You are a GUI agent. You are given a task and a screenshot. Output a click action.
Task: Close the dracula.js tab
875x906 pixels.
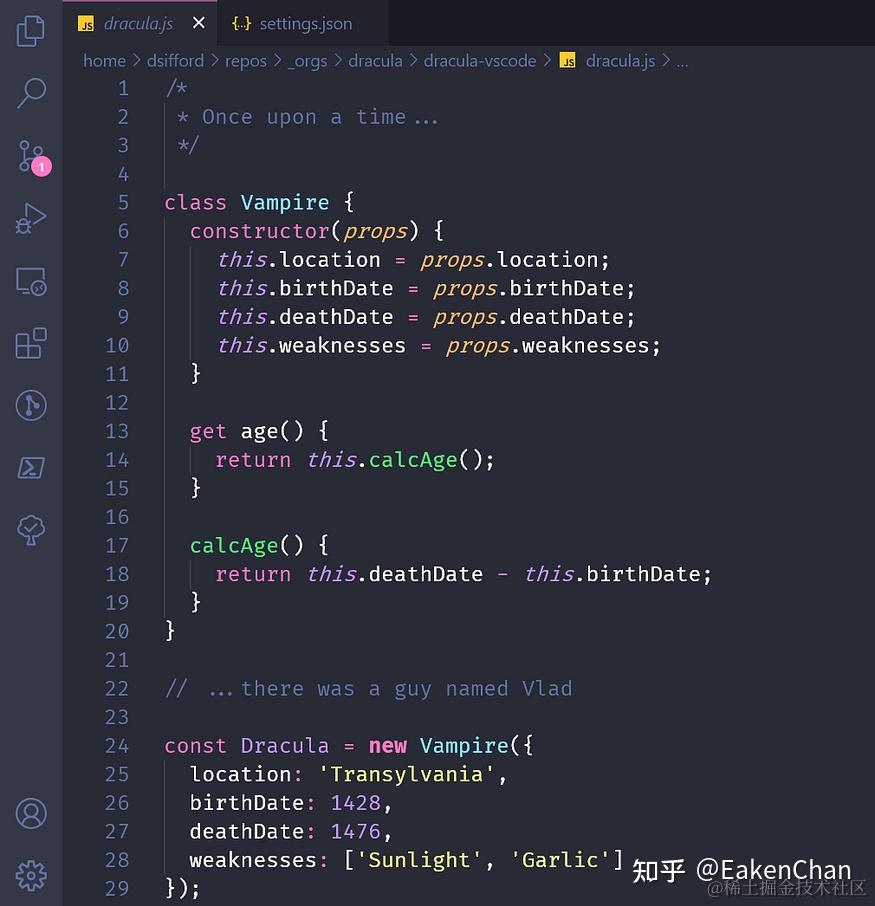197,22
